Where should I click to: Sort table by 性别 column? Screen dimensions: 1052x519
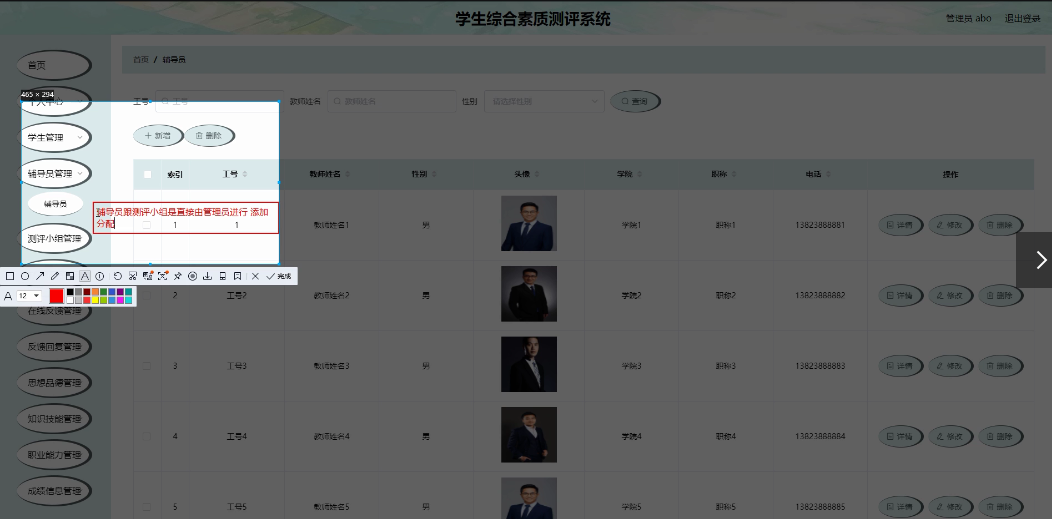pyautogui.click(x=434, y=174)
